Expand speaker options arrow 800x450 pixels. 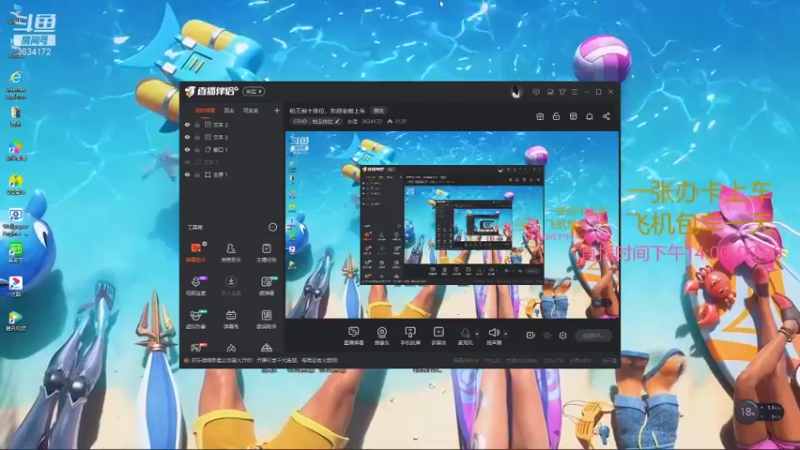pyautogui.click(x=506, y=334)
